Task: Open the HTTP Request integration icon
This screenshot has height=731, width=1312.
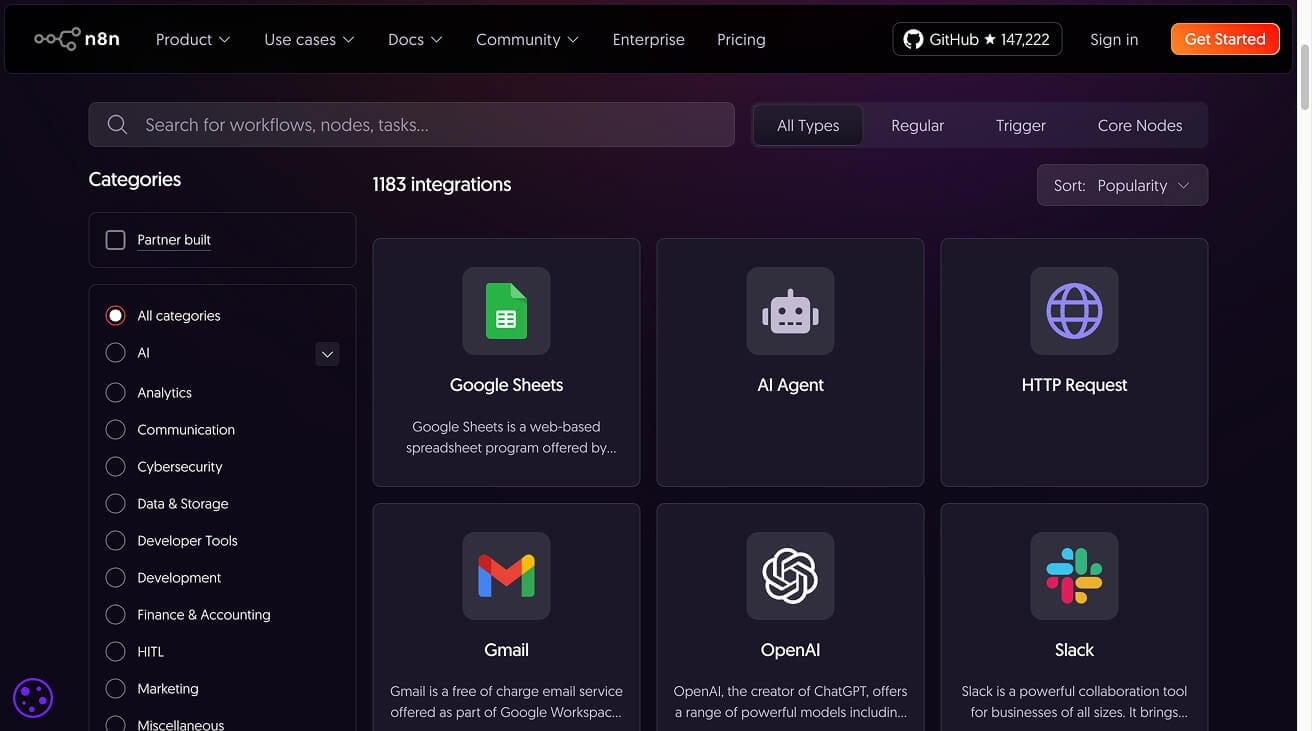Action: tap(1074, 311)
